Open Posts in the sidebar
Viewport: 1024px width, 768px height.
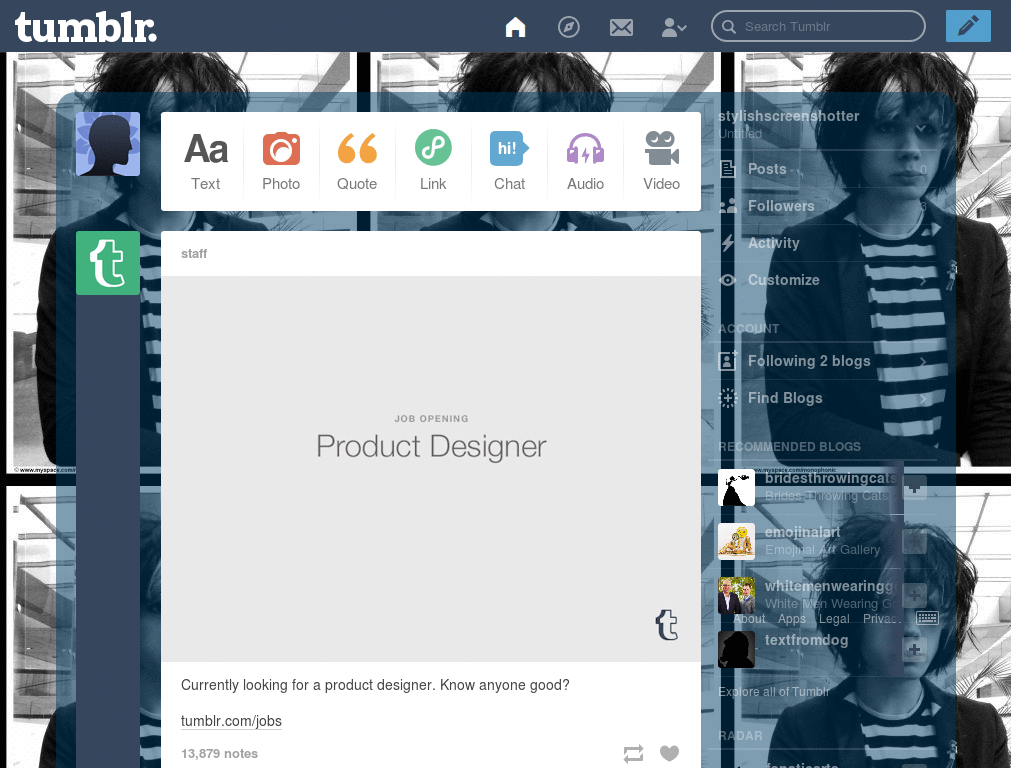coord(823,169)
